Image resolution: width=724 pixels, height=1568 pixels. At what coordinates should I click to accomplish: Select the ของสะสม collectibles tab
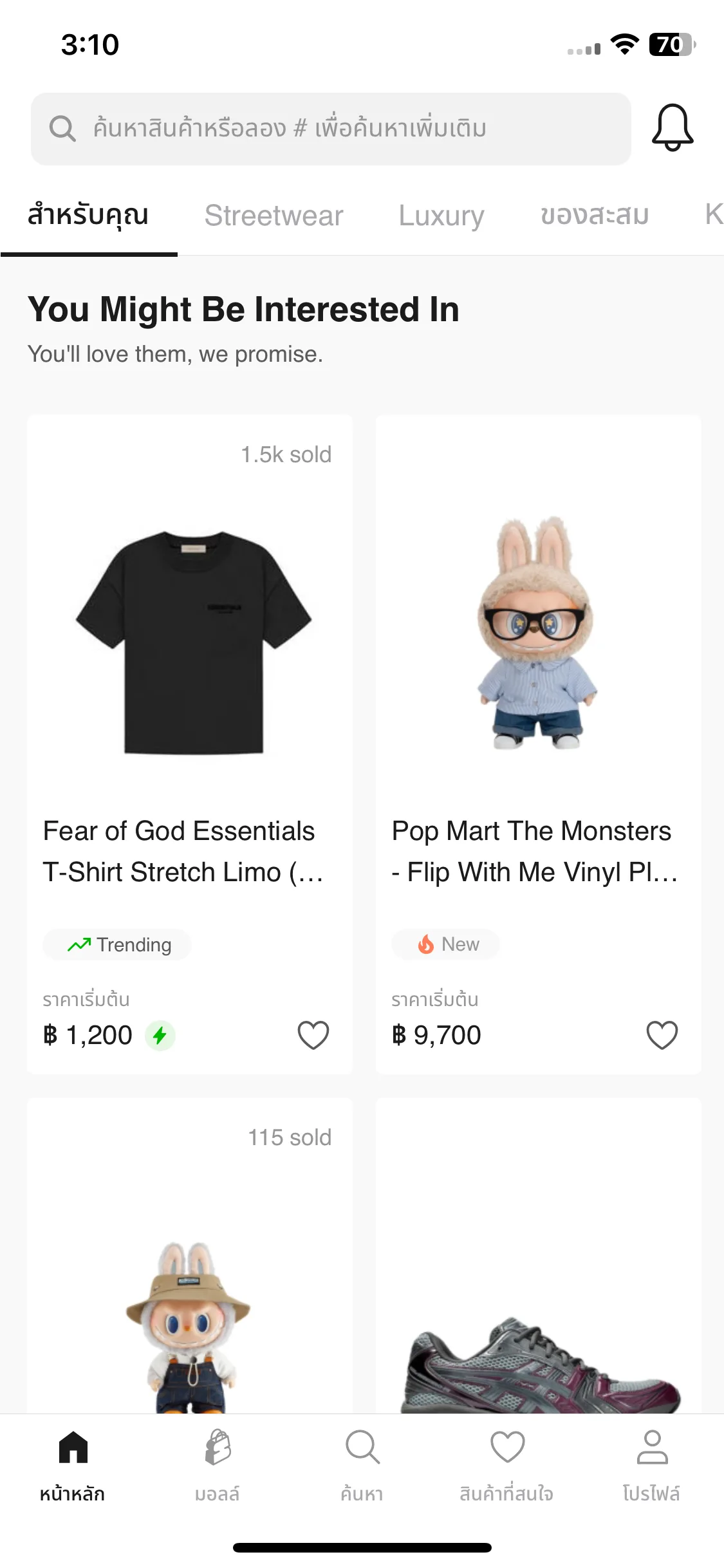point(595,215)
